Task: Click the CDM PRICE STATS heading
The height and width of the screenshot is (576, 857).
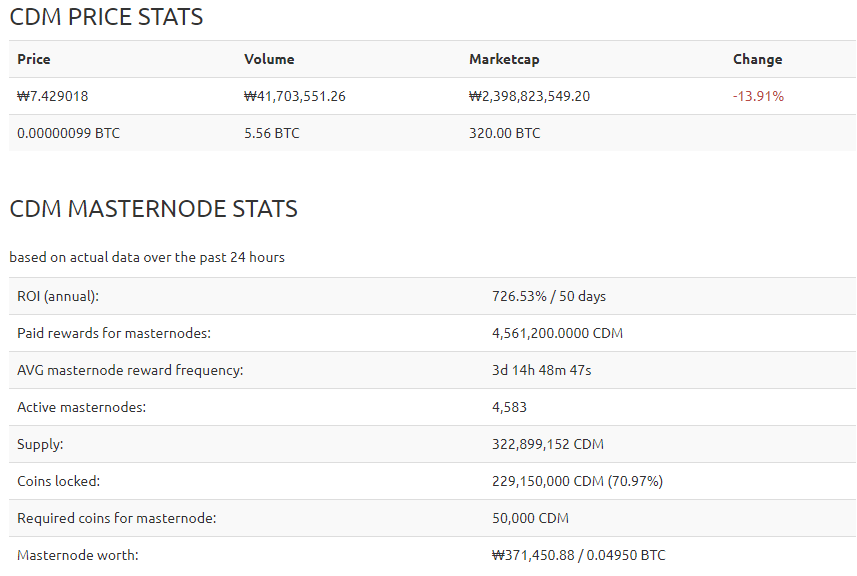Action: click(106, 17)
